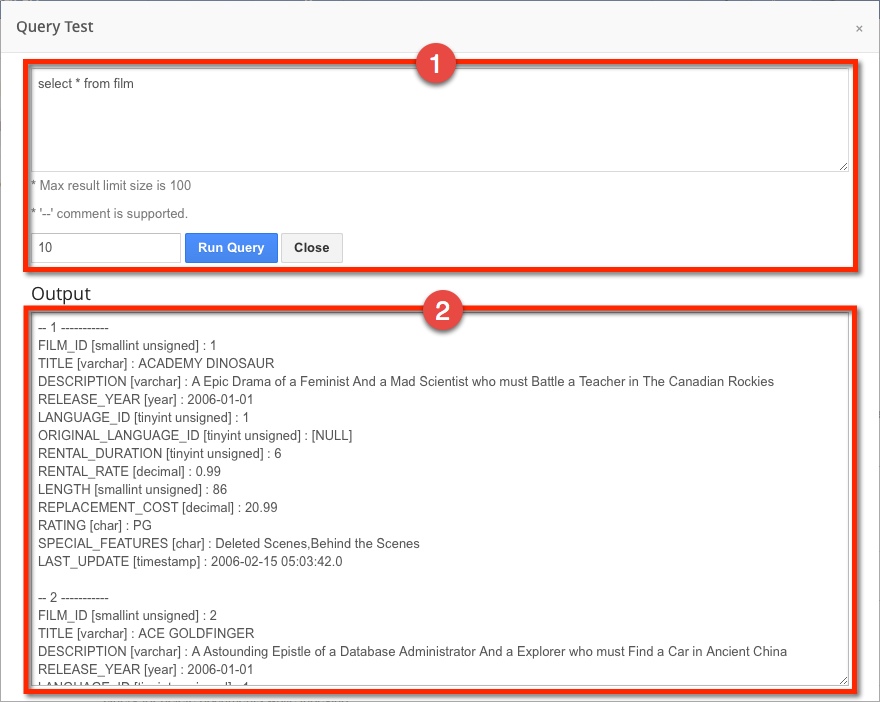Click the Query Test dialog title
This screenshot has height=702, width=880.
point(54,27)
